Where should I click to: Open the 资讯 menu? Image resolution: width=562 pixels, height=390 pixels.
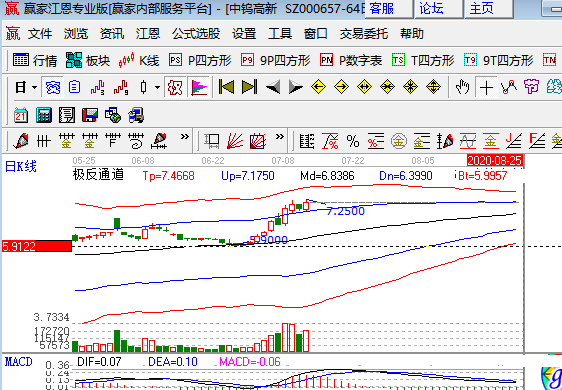[x=112, y=34]
